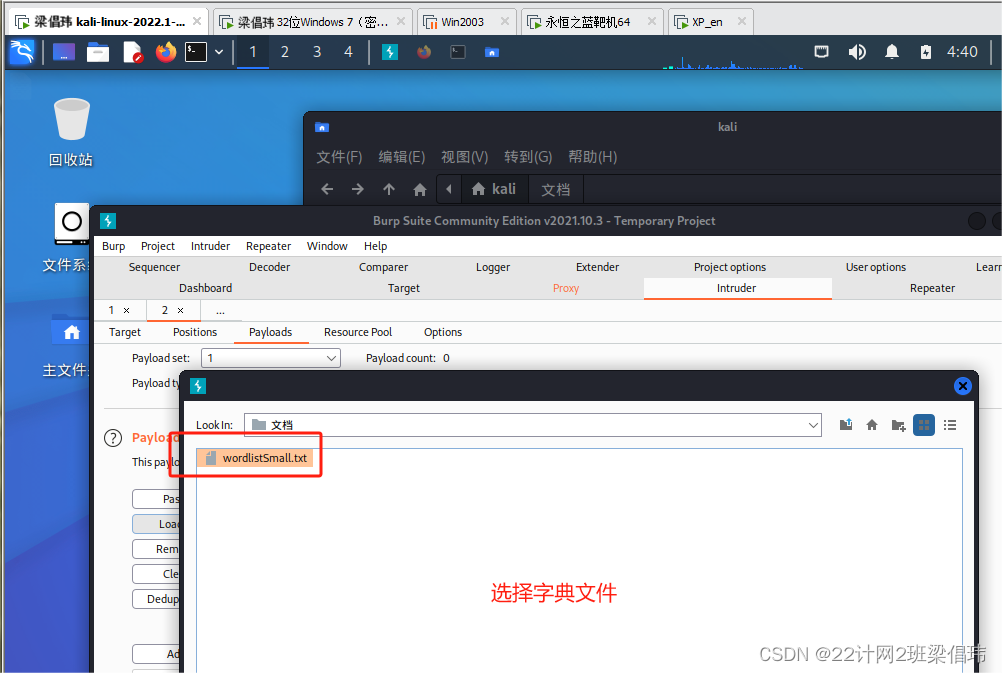This screenshot has width=1002, height=673.
Task: Open 帮助(H) menu in file manager
Action: tap(592, 157)
